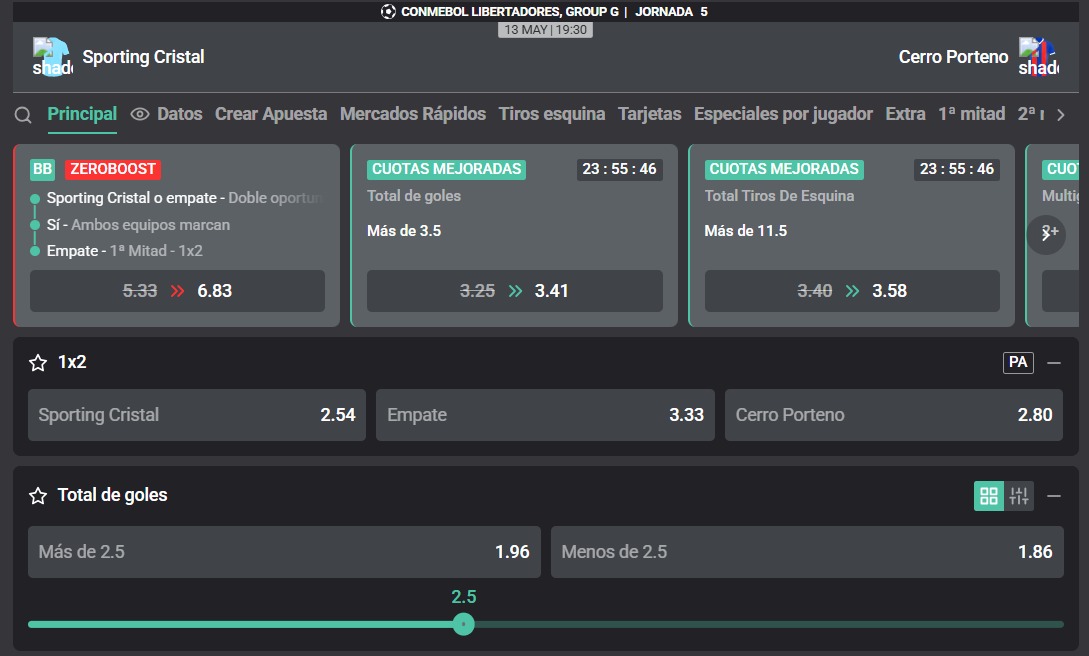This screenshot has width=1089, height=656.
Task: Open the Tiros esquina tab
Action: click(x=552, y=115)
